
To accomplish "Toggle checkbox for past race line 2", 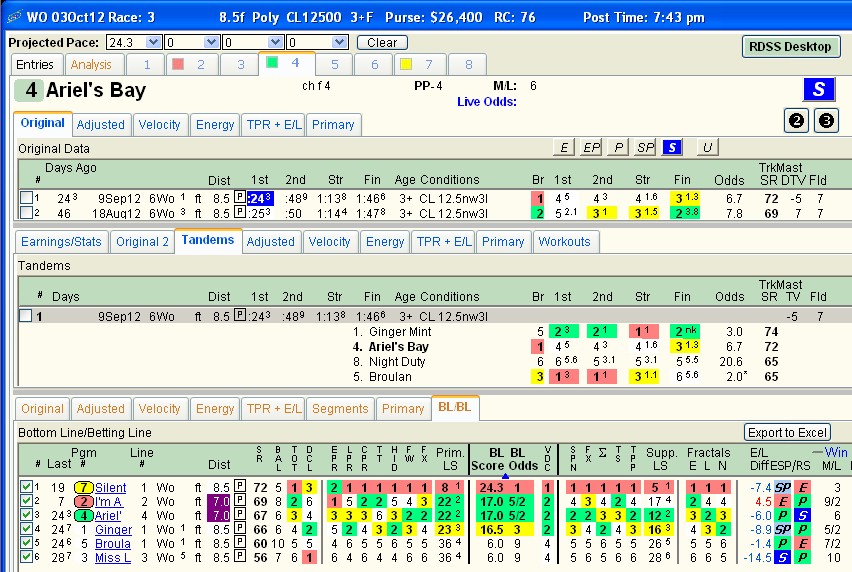I will 26,212.
